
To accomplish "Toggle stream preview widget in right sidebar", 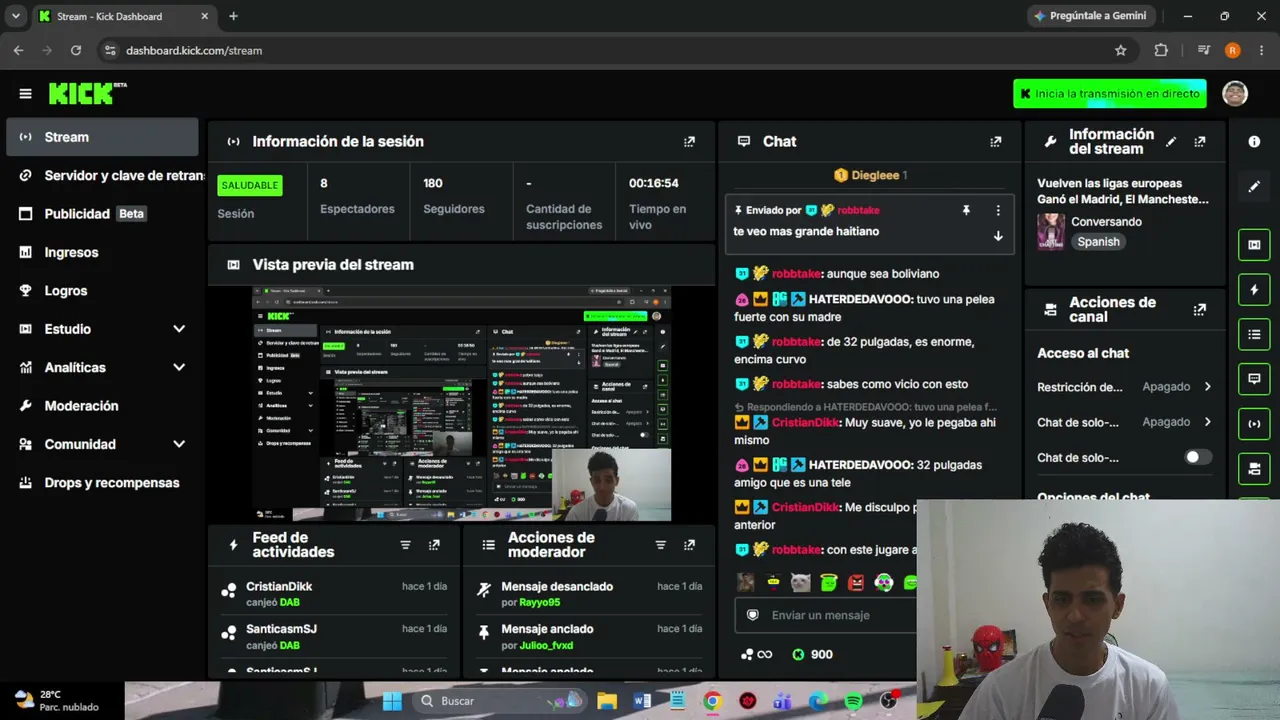I will (1254, 245).
